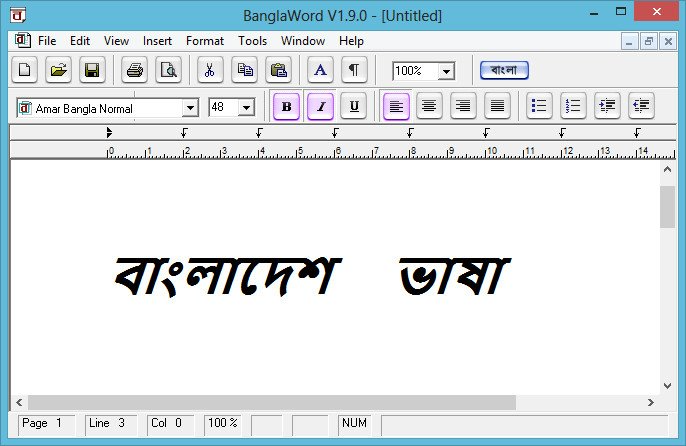Click the Paste clipboard icon

tap(278, 70)
